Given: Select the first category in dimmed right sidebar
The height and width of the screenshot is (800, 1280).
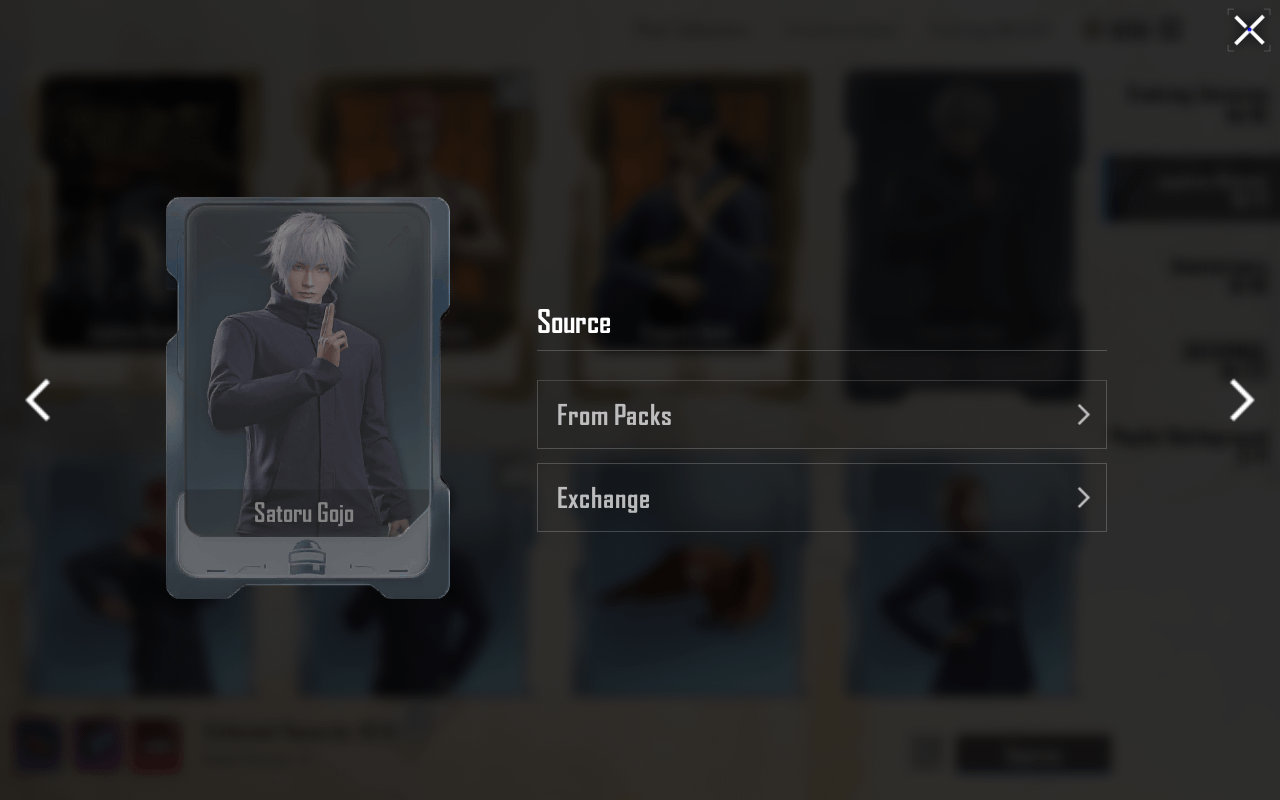Looking at the screenshot, I should coord(1196,105).
